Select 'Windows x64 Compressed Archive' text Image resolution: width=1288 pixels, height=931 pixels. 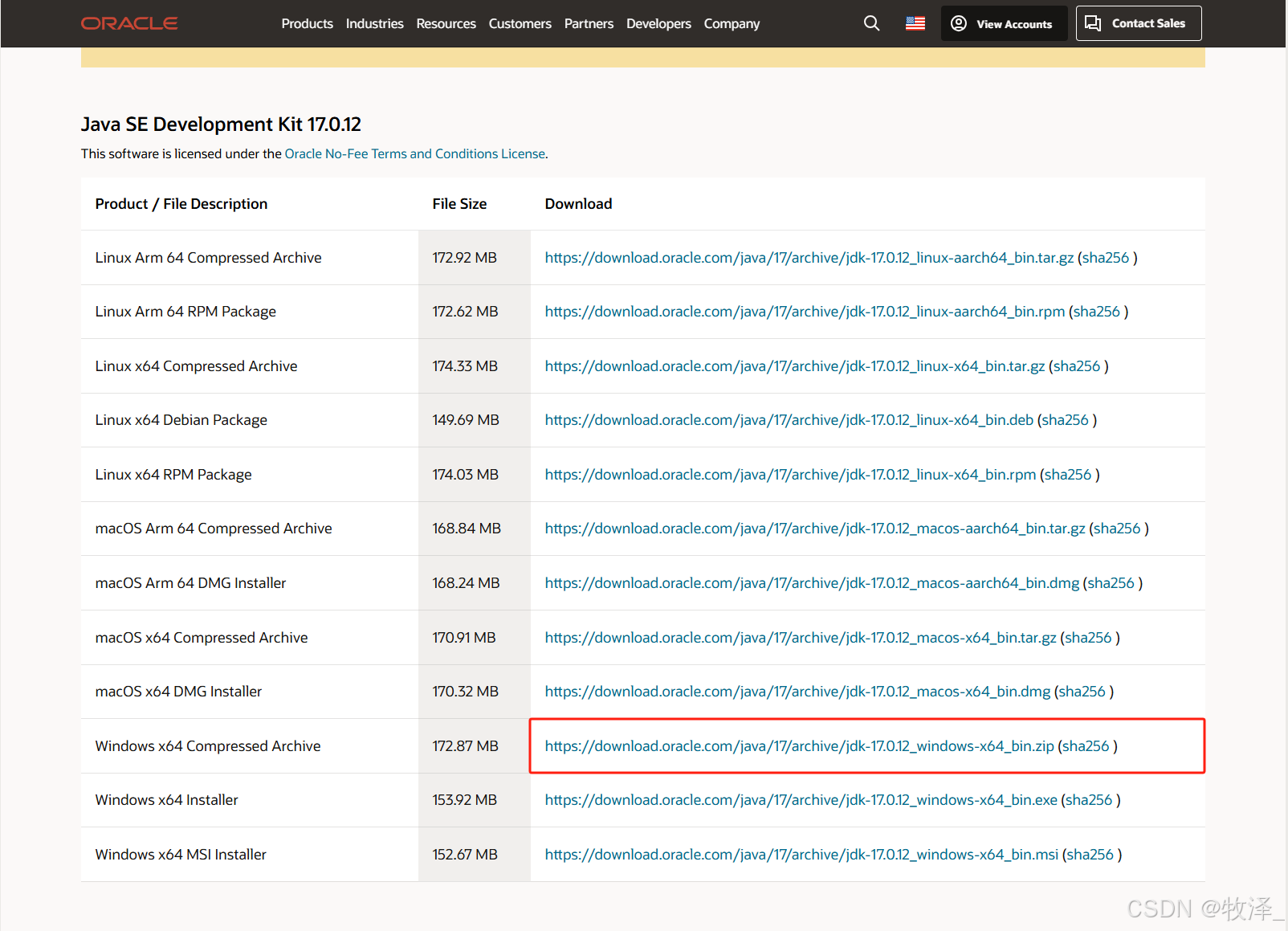pyautogui.click(x=208, y=746)
